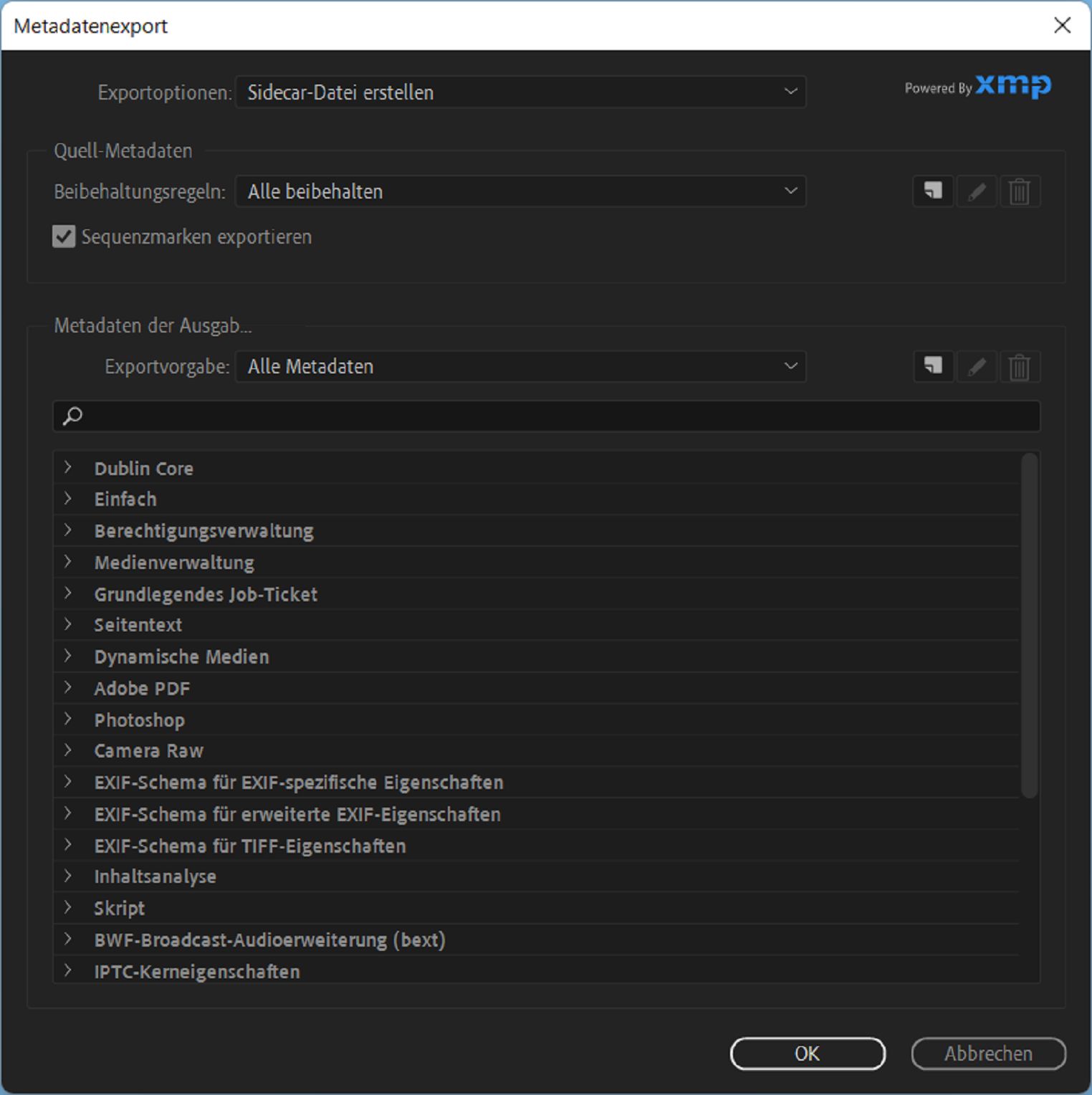This screenshot has width=1092, height=1095.
Task: Click the metadata list vertical scrollbar
Action: pos(1029,625)
